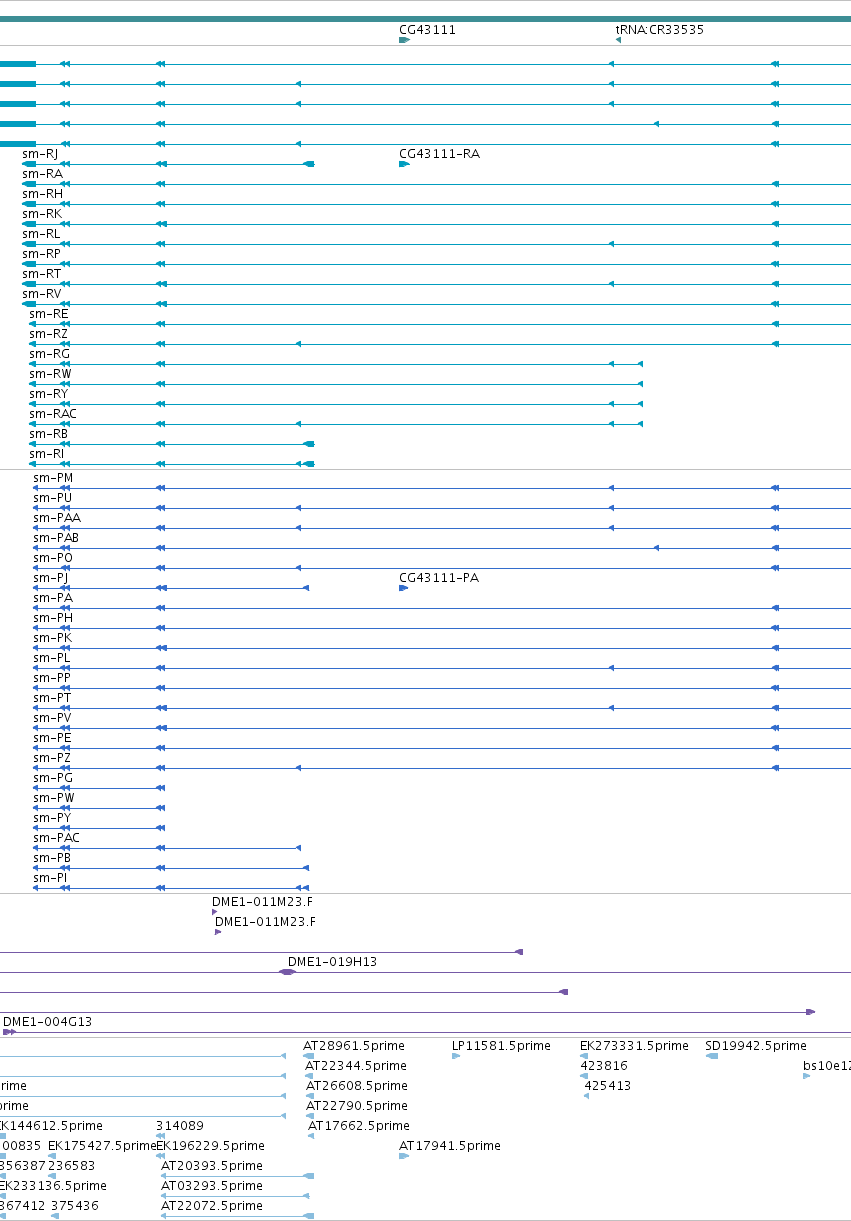Click the sm-PW protein label
Viewport: 851px width, 1221px height.
[x=54, y=798]
